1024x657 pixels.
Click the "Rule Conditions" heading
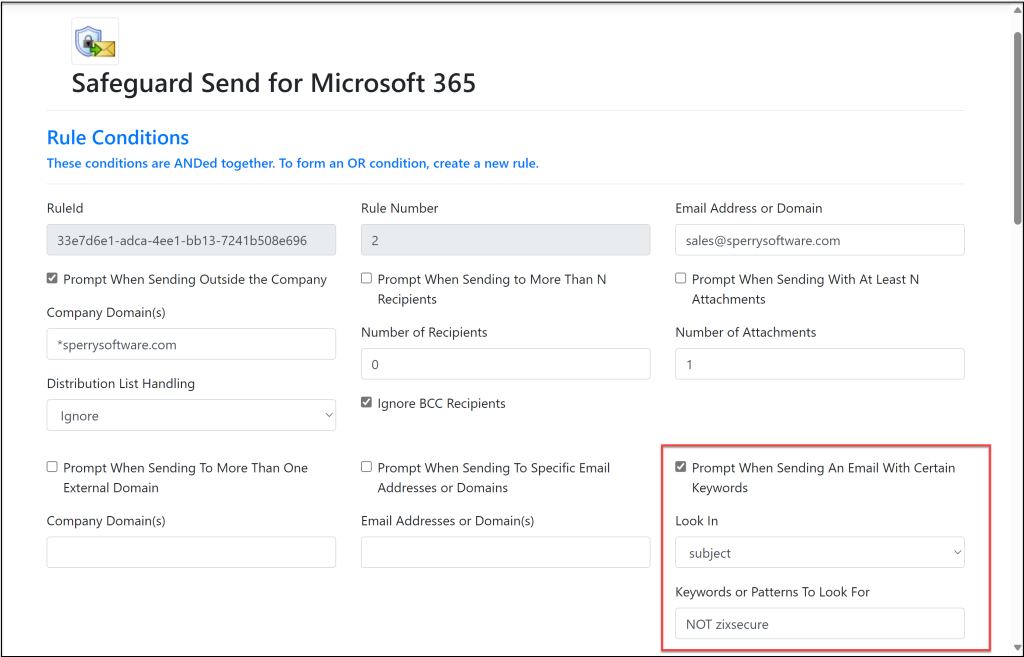coord(117,137)
